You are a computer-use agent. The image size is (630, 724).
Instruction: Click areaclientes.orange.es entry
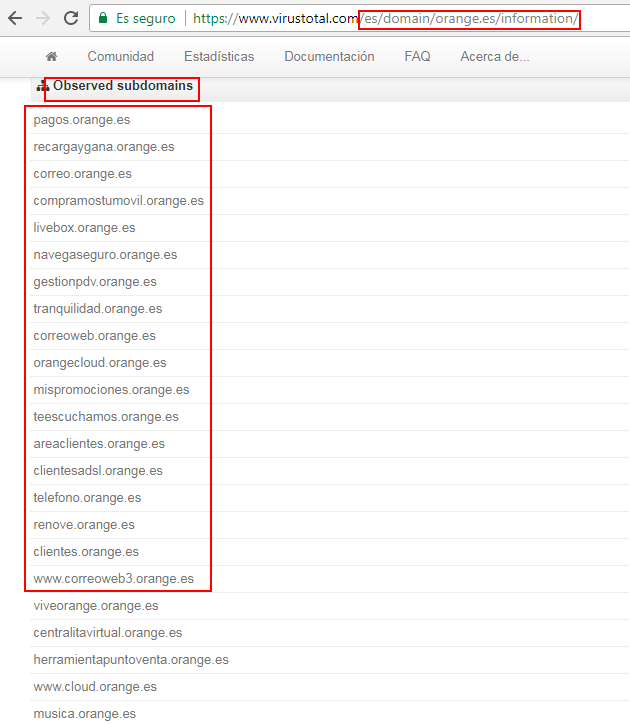click(99, 444)
